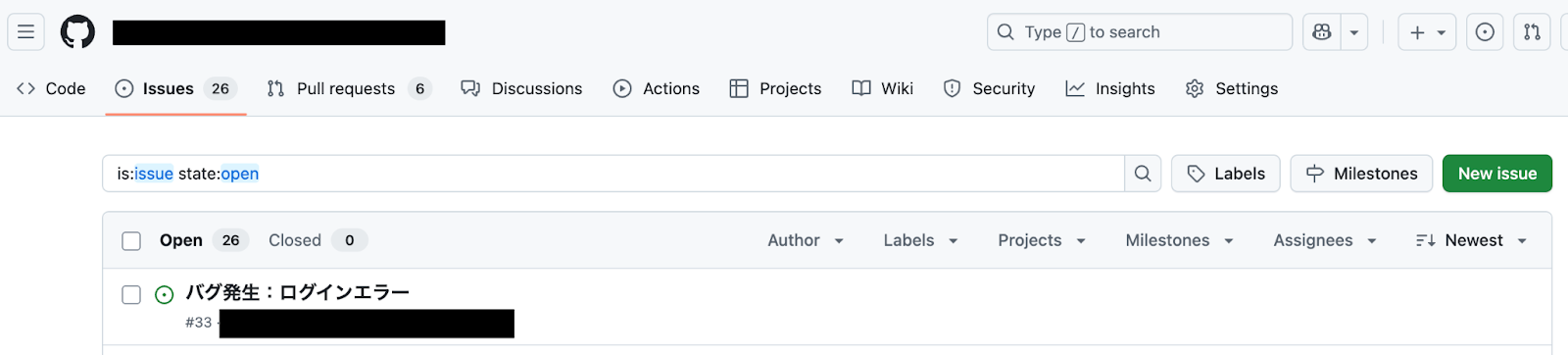Go to the GitHub homepage logo
This screenshot has height=355, width=1568.
click(77, 32)
